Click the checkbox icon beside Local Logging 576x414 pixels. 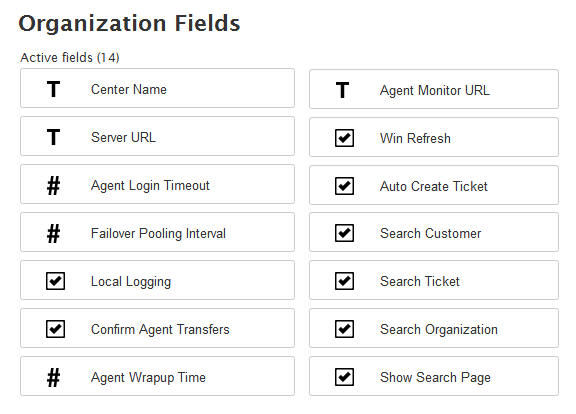(55, 281)
